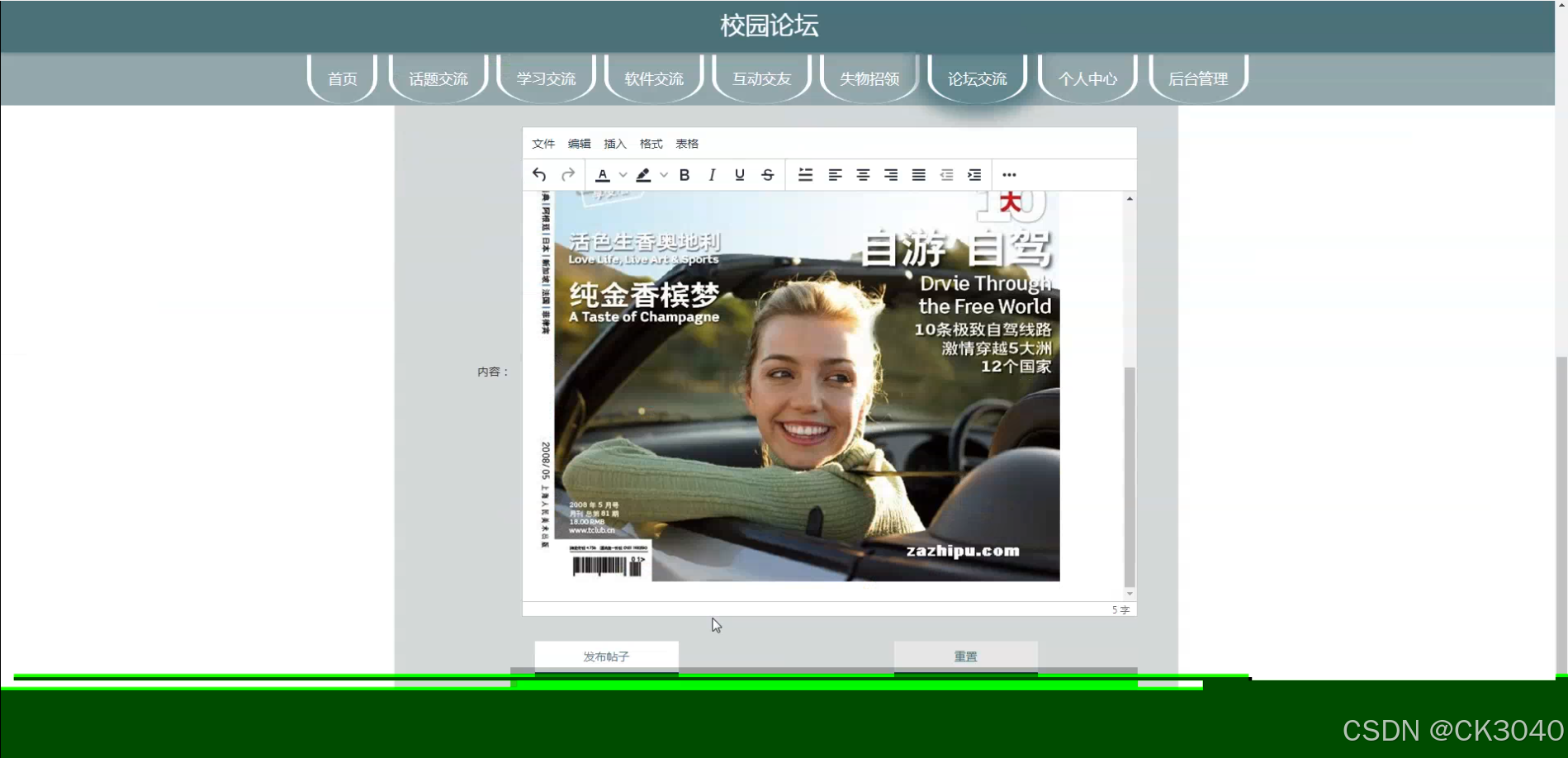This screenshot has width=1568, height=758.
Task: Align text right
Action: click(891, 175)
